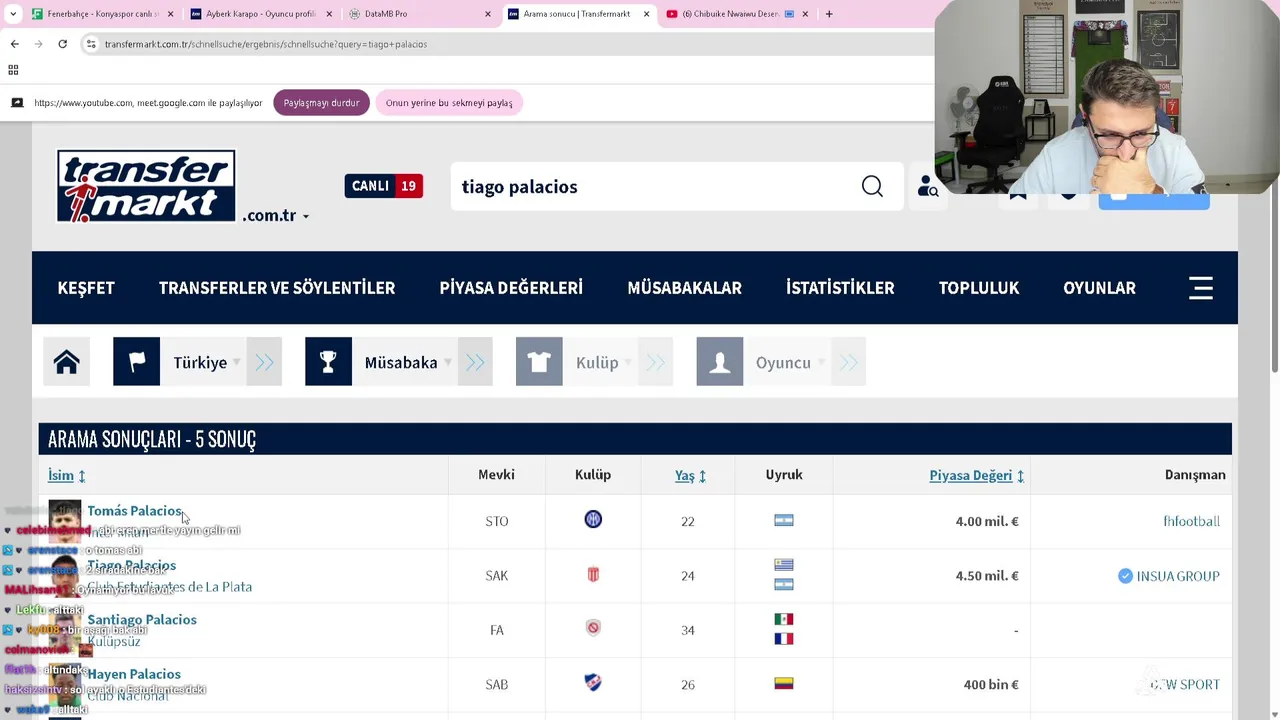Open the user search profile icon
The height and width of the screenshot is (720, 1280).
(x=928, y=187)
